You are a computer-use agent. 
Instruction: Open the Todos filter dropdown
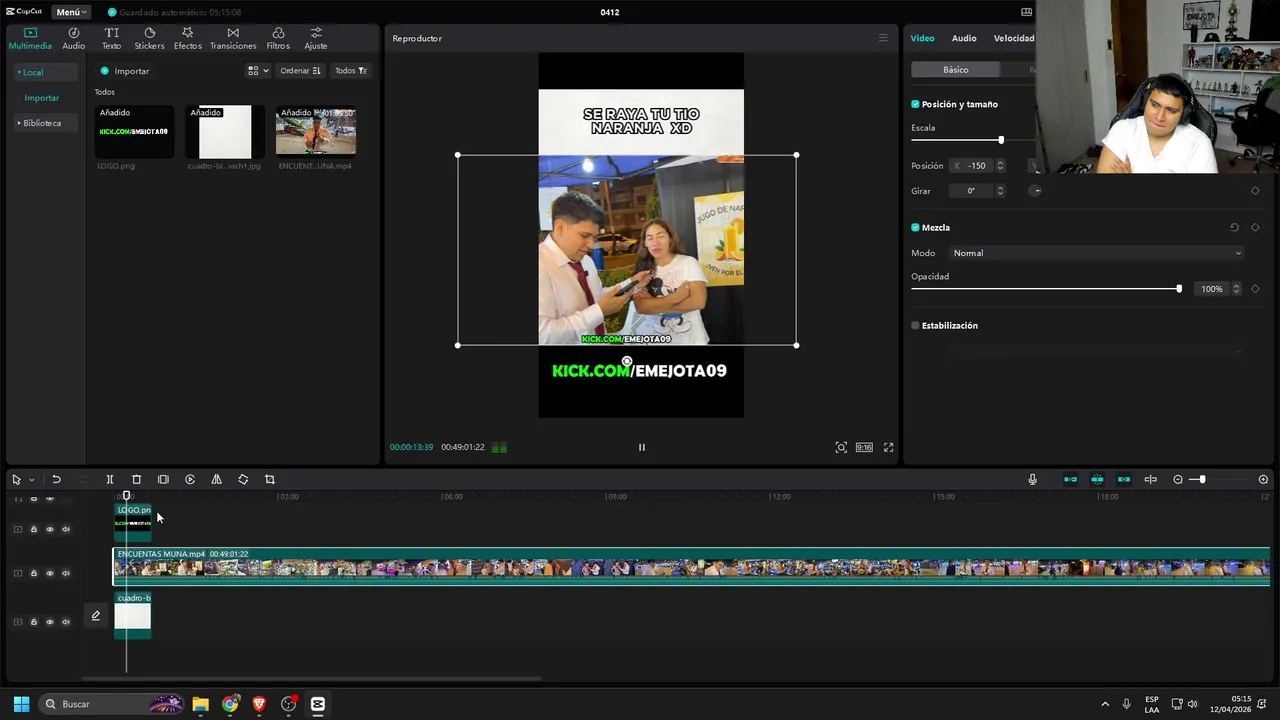(351, 71)
